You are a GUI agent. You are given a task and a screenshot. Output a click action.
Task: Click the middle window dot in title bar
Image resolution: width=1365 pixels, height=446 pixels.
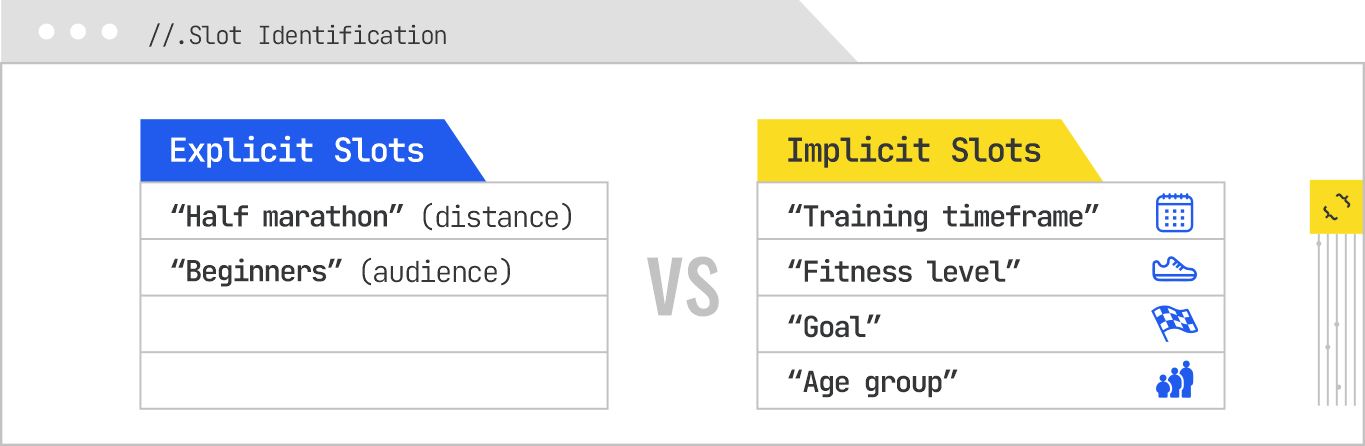click(x=78, y=32)
